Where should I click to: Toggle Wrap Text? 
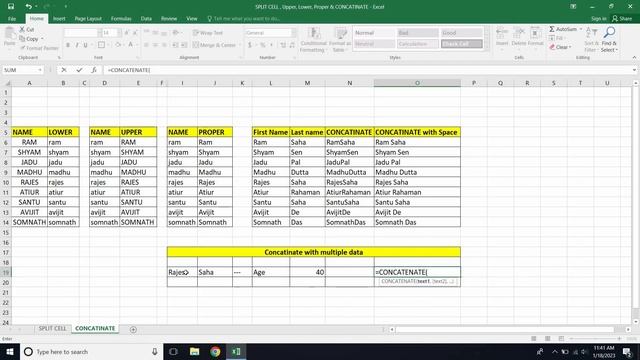tap(208, 33)
